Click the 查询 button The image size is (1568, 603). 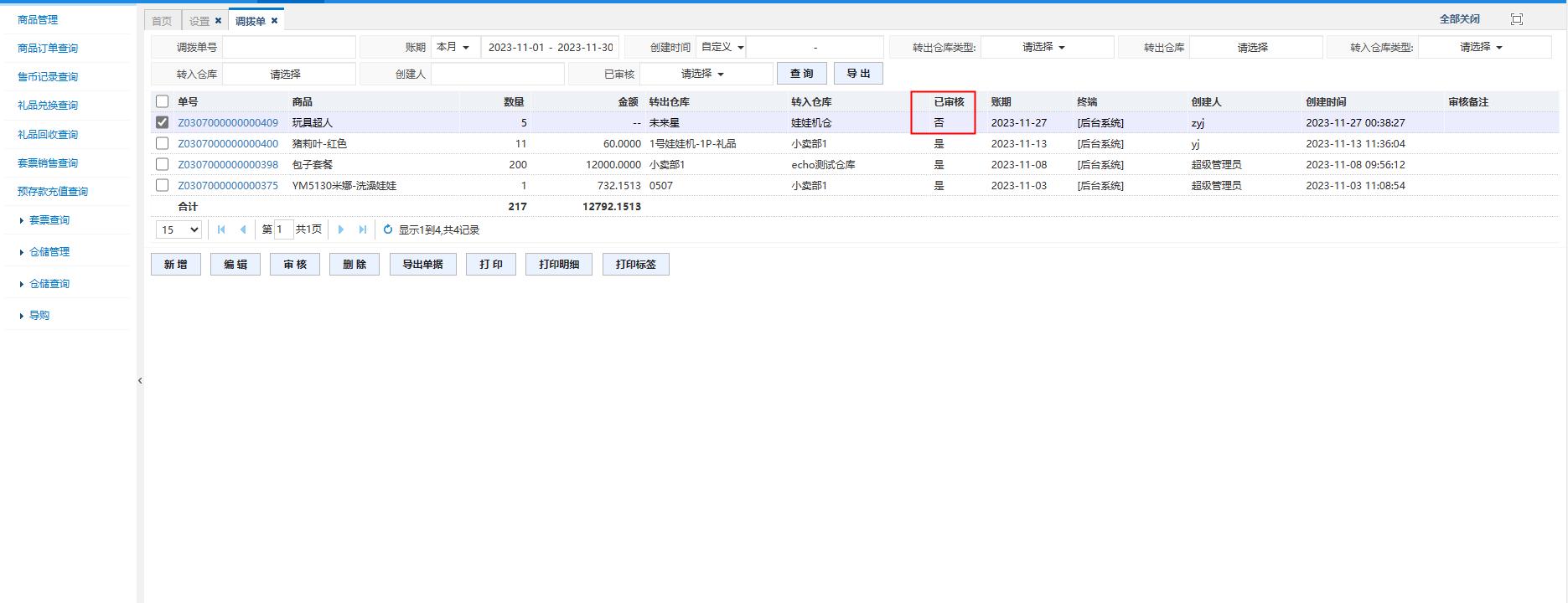(x=802, y=74)
